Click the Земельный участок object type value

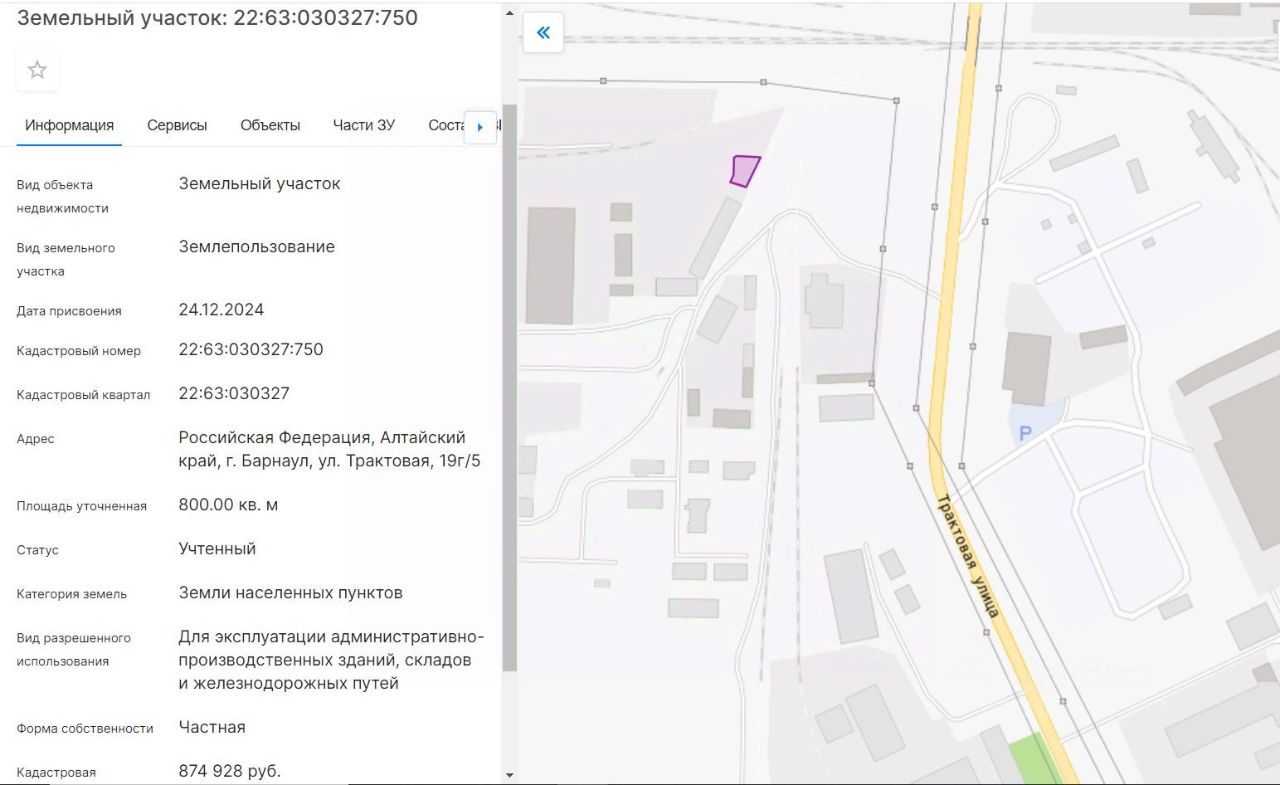[x=260, y=183]
